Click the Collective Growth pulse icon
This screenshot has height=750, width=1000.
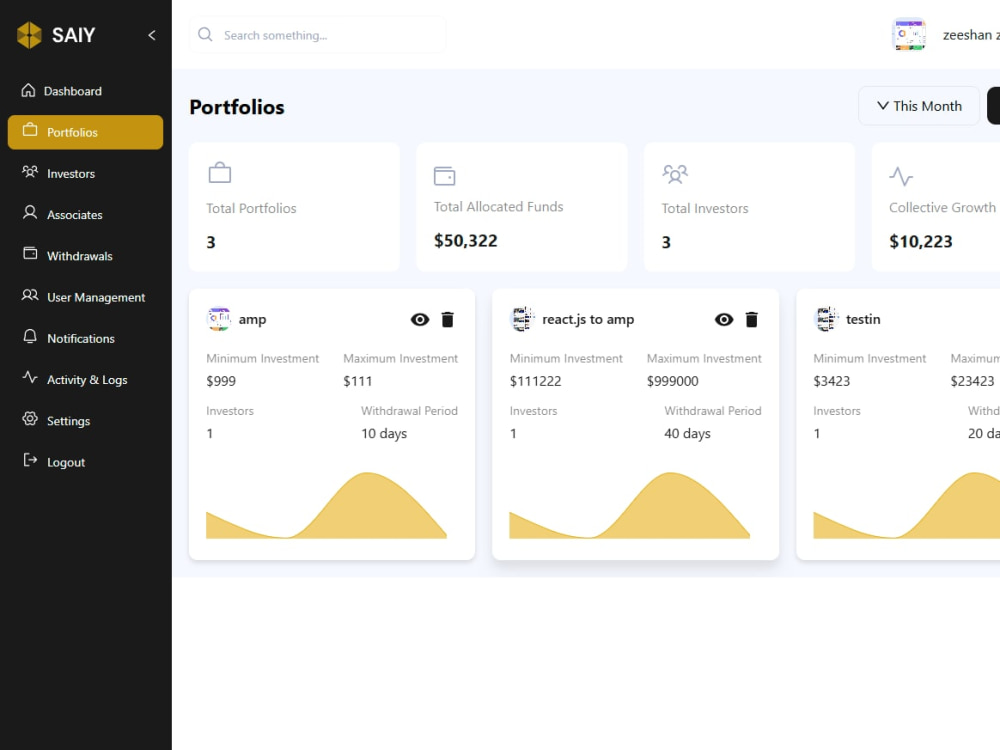(901, 176)
